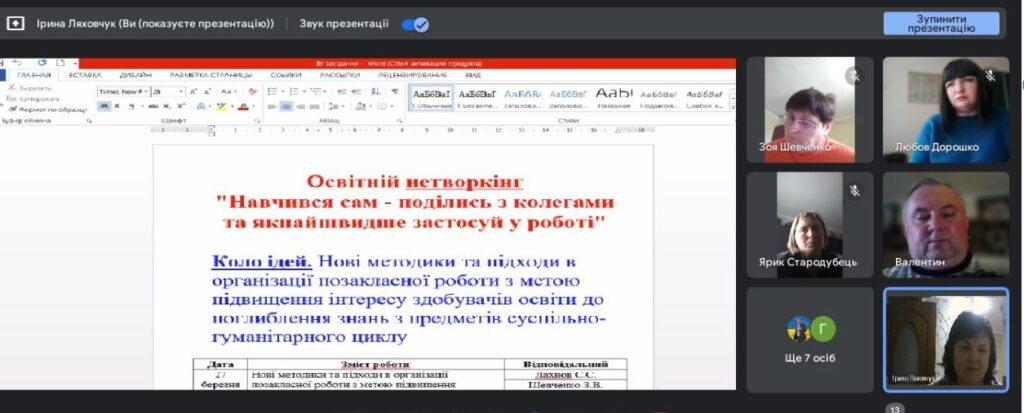Open the 'РАССЫЛКИ' ribbon tab

[340, 75]
